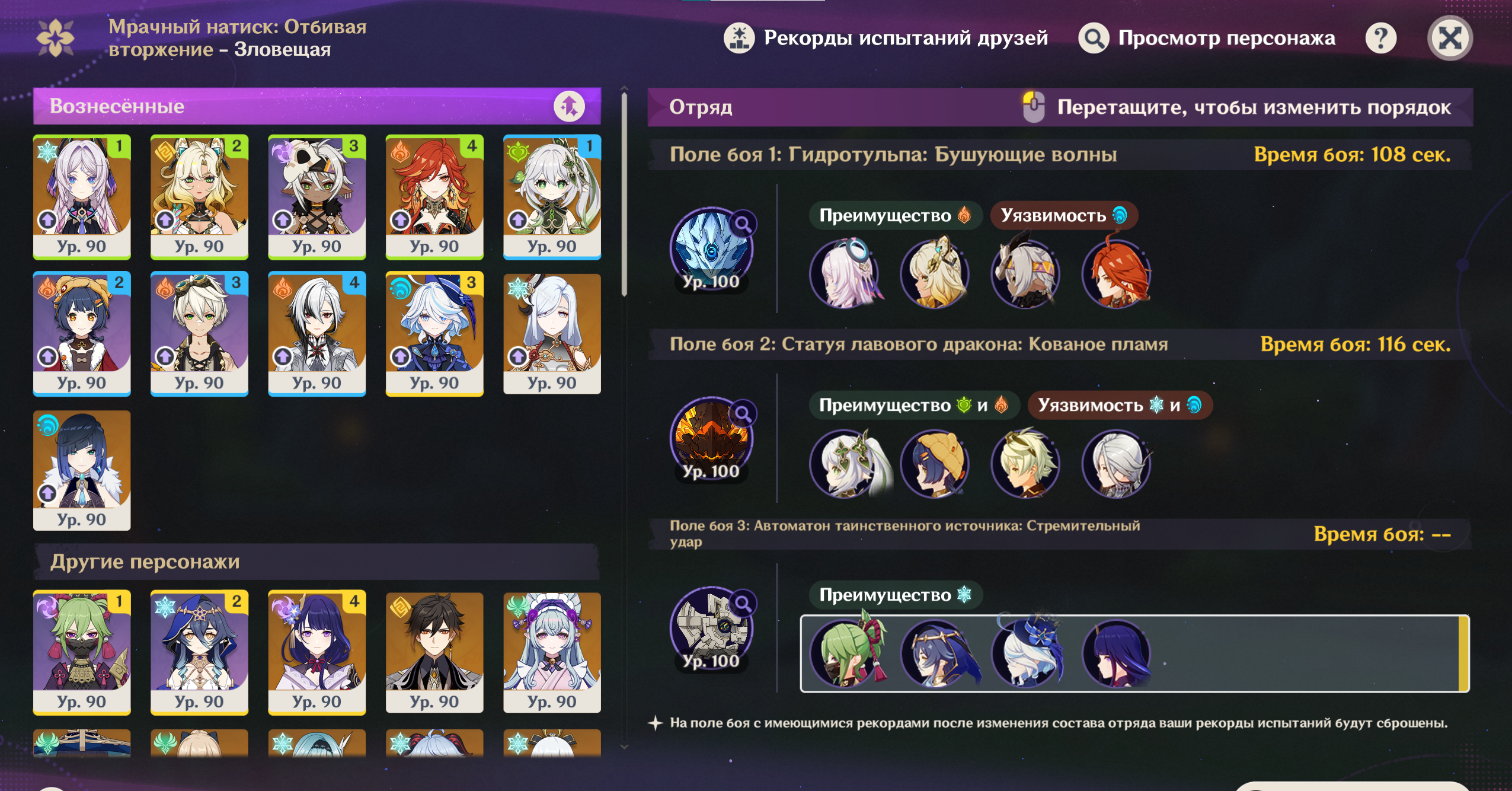Screen dimensions: 1512x791
Task: Click the 'Рекорды испытаний друзей' text button
Action: point(906,38)
